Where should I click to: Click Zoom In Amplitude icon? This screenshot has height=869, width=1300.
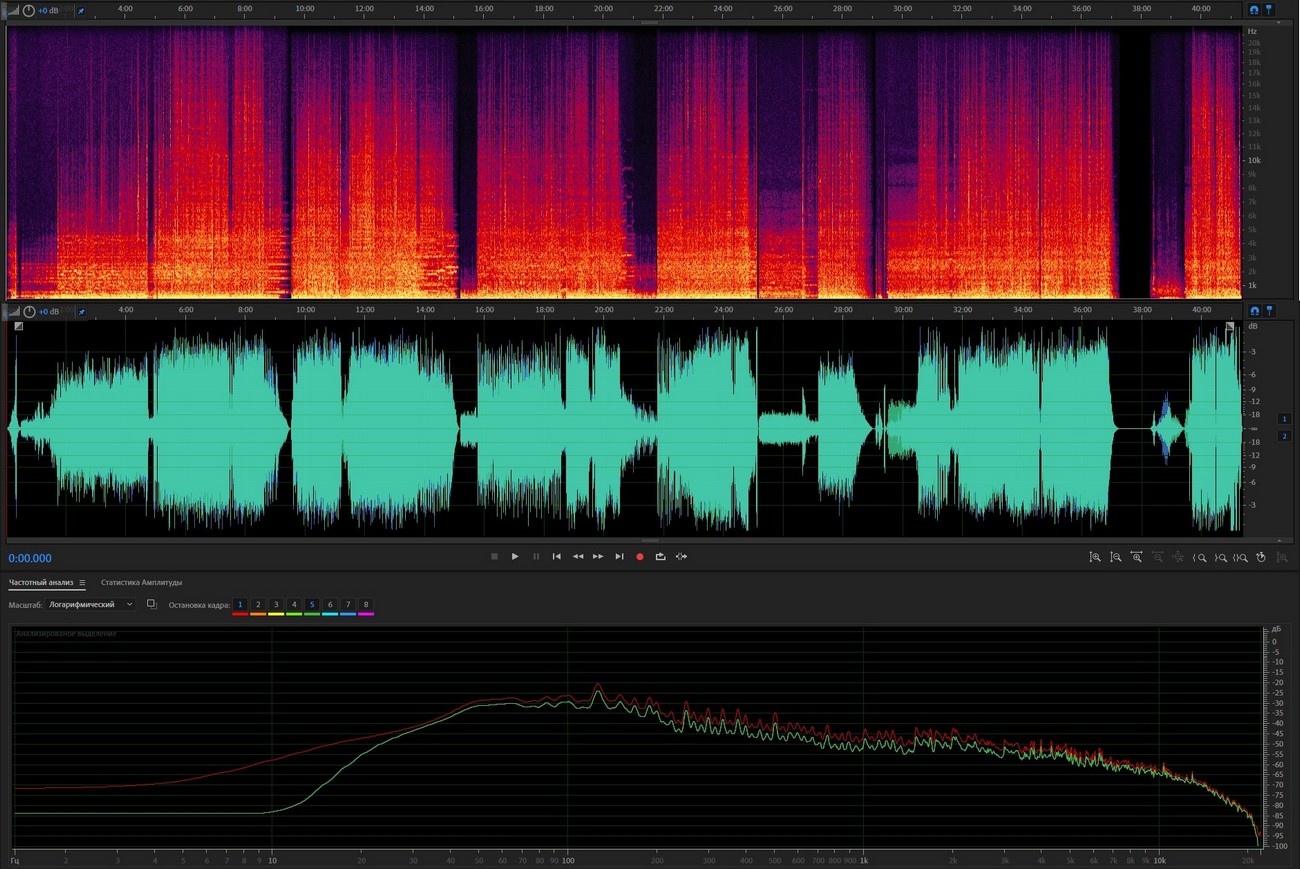coord(1095,557)
